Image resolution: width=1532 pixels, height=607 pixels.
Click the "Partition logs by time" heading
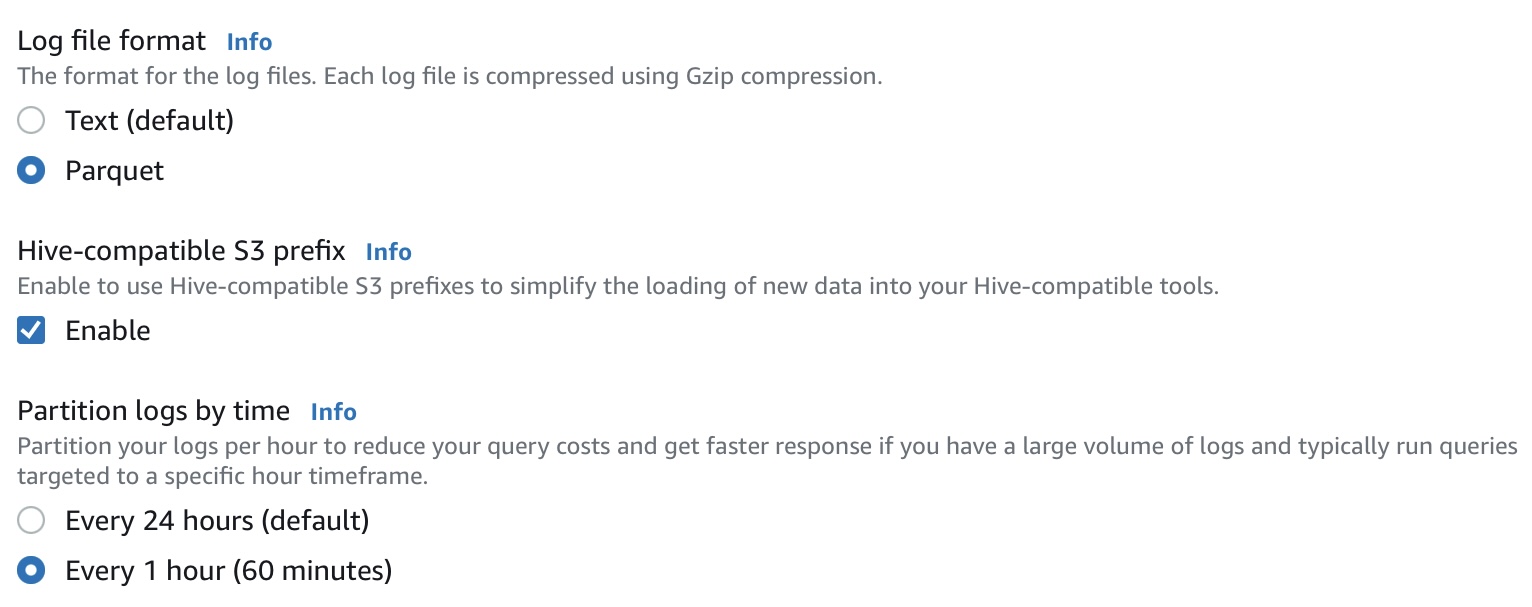pyautogui.click(x=154, y=411)
